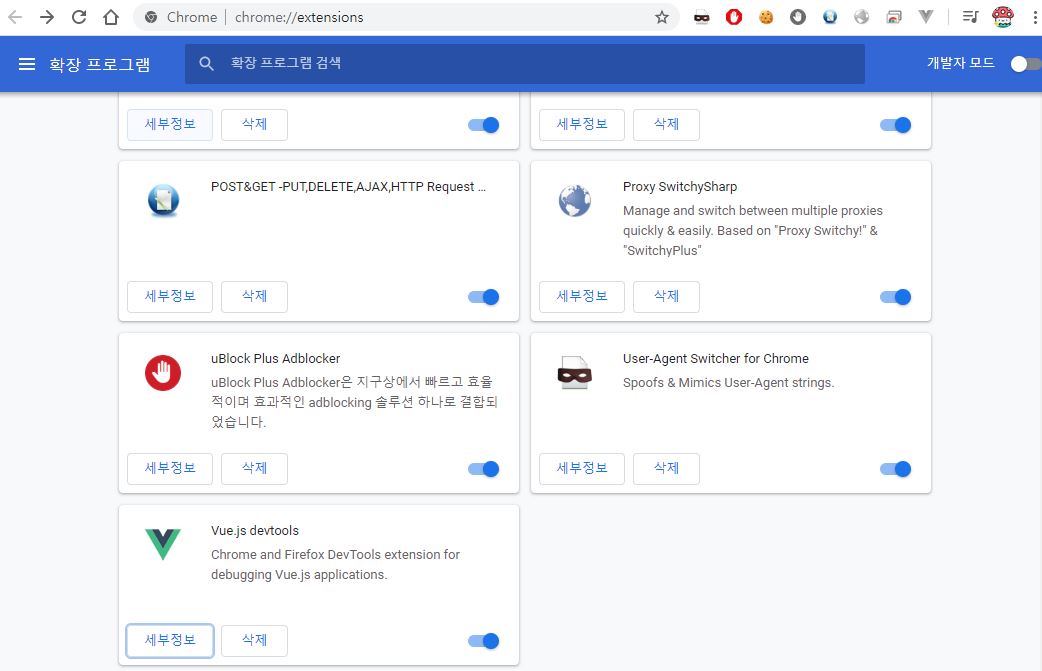Click the POST&GET -PUT,DELETE,AJAX title text
This screenshot has width=1042, height=671.
coord(348,187)
